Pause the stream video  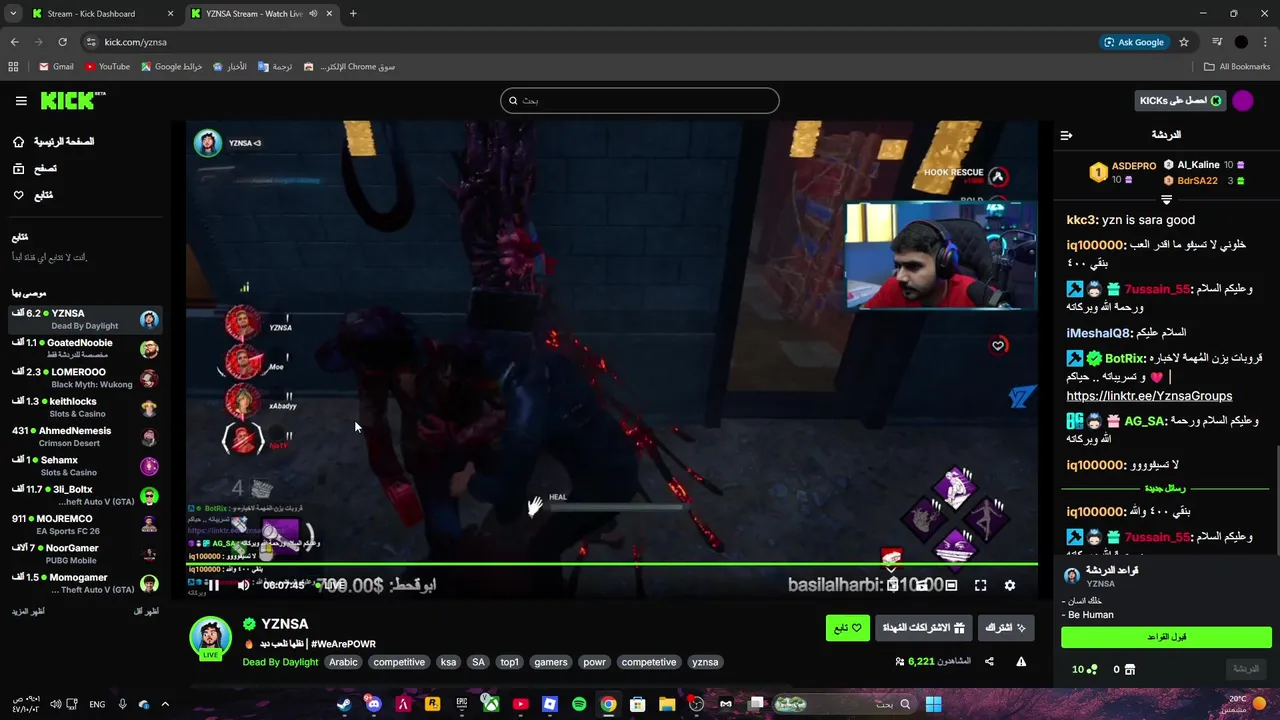click(213, 586)
